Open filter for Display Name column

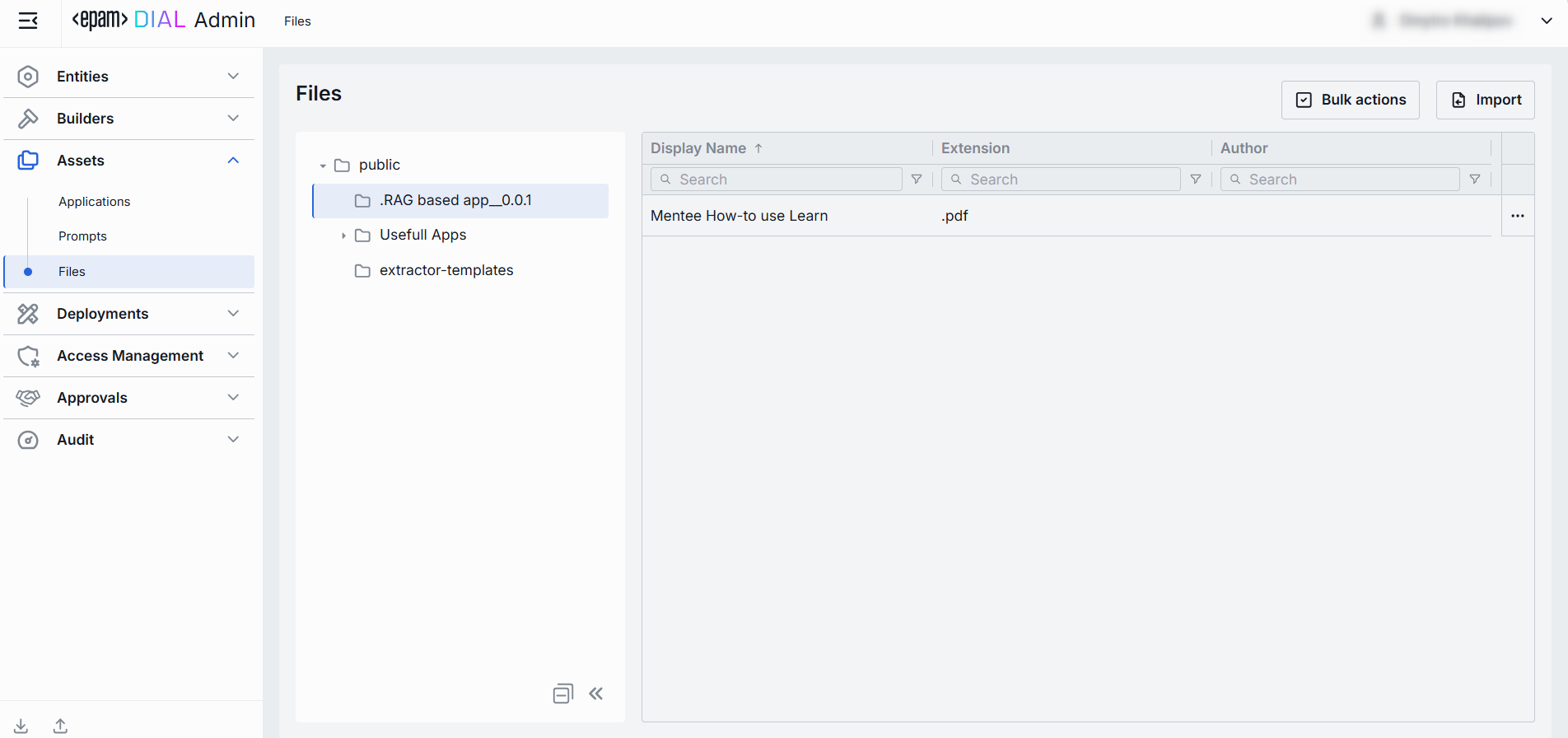coord(916,180)
